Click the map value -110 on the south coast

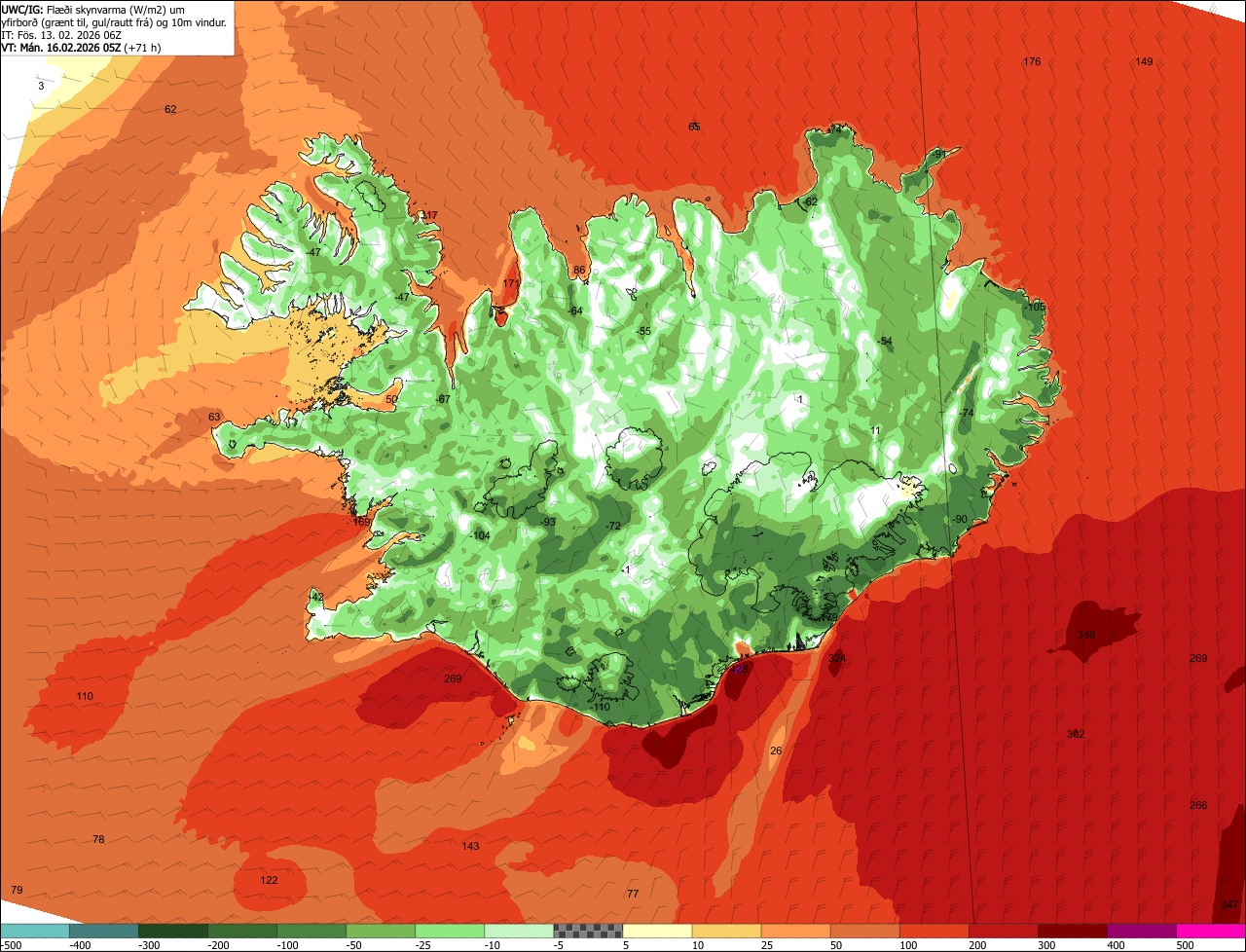[x=601, y=708]
